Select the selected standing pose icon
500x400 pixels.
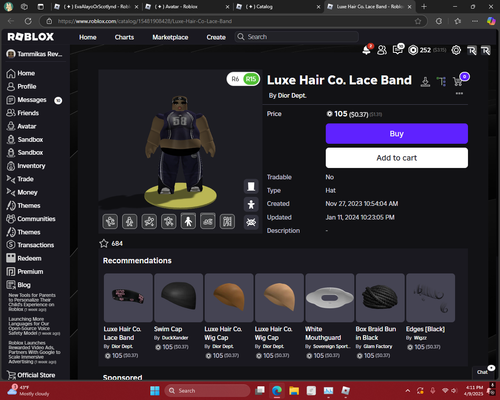click(188, 221)
